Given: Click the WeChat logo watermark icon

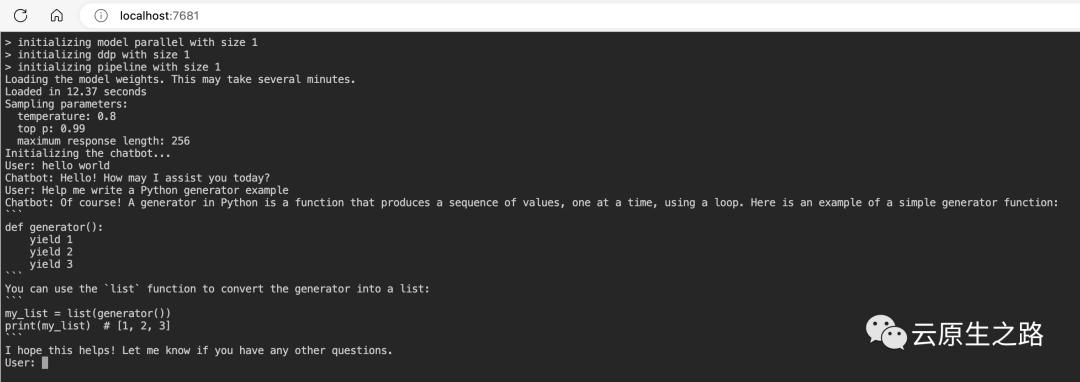Looking at the screenshot, I should coord(886,332).
